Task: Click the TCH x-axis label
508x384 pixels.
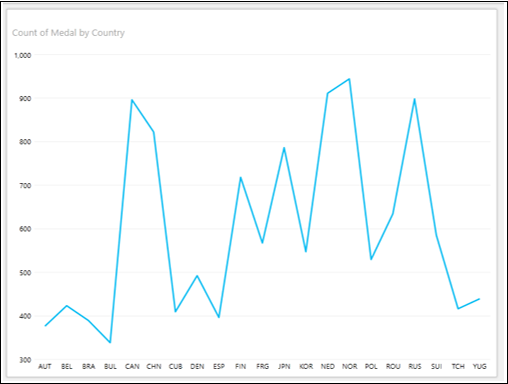Action: point(458,366)
